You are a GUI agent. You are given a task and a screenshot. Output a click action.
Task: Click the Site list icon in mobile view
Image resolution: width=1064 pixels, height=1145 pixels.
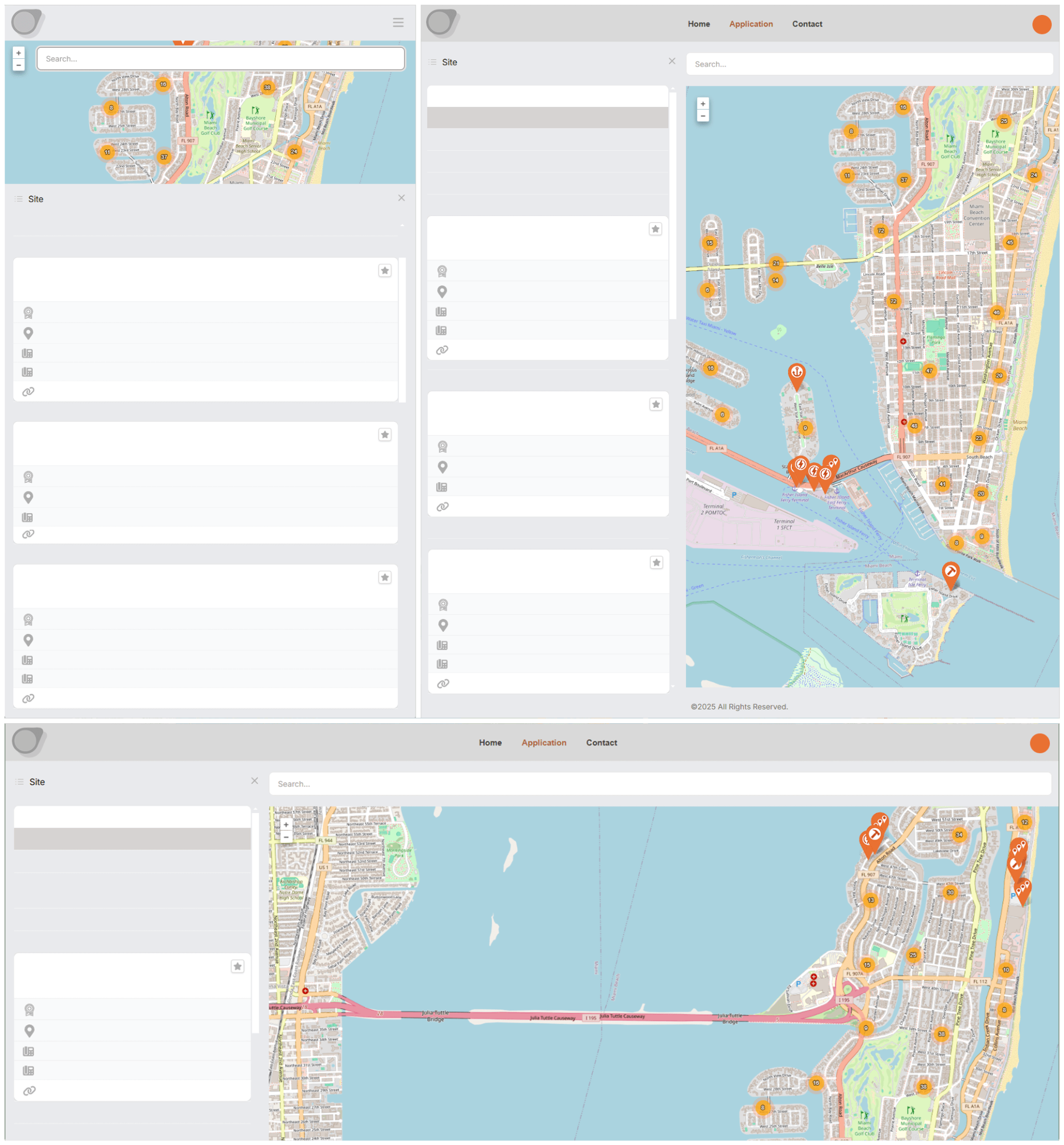point(19,199)
